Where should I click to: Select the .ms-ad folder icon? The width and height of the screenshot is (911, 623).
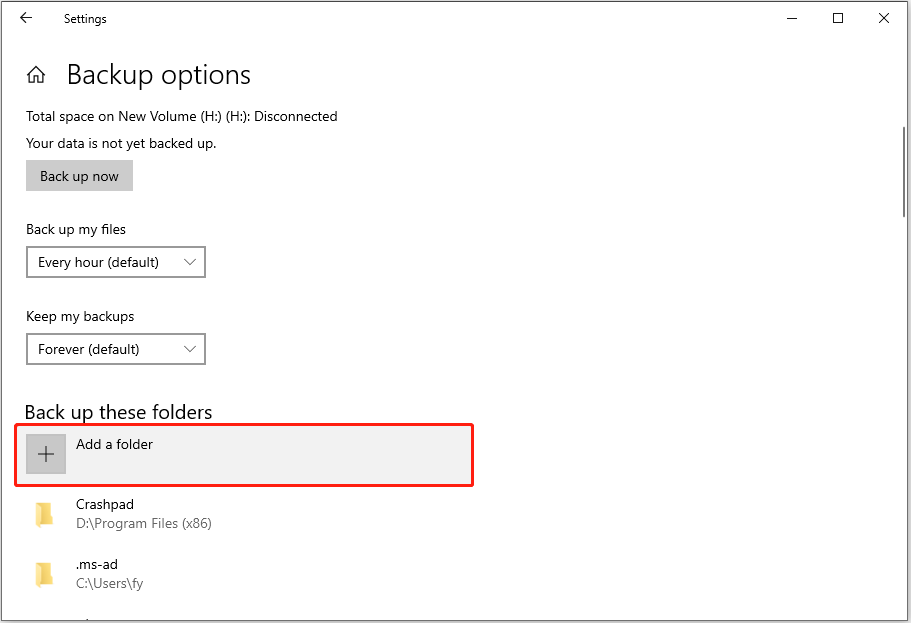(44, 573)
